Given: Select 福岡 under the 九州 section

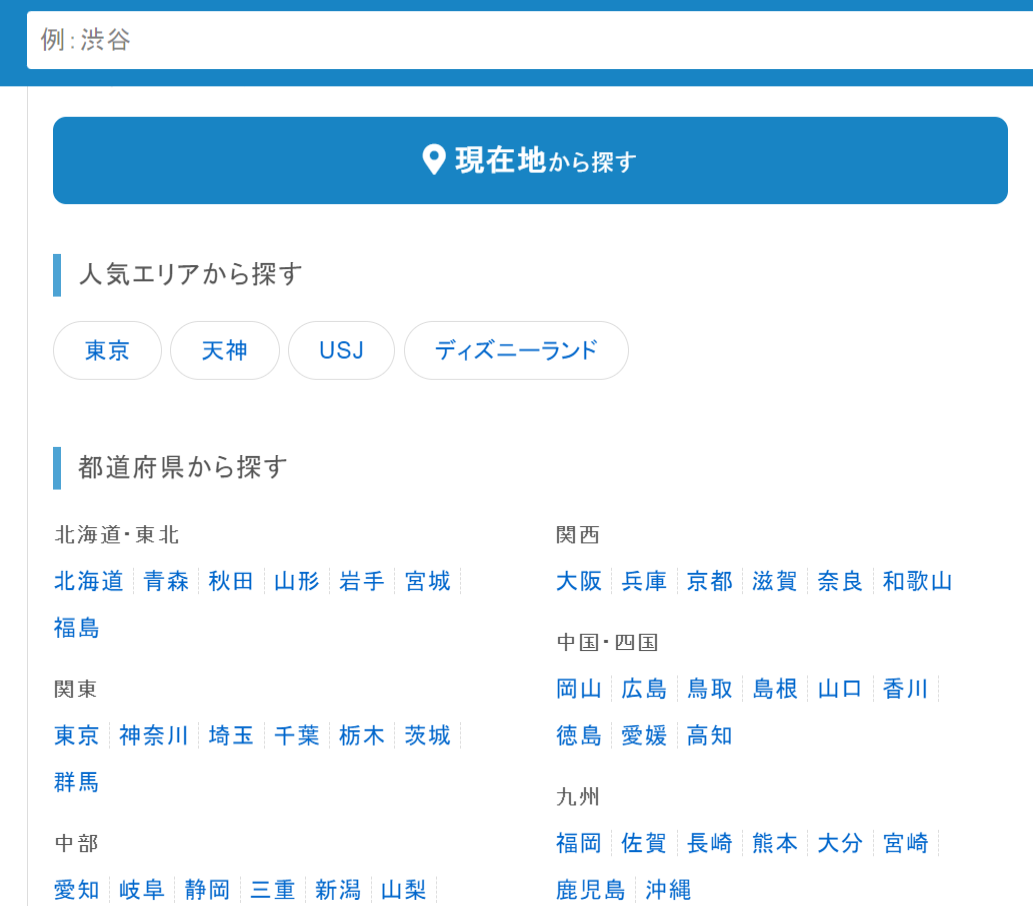Looking at the screenshot, I should coord(579,843).
